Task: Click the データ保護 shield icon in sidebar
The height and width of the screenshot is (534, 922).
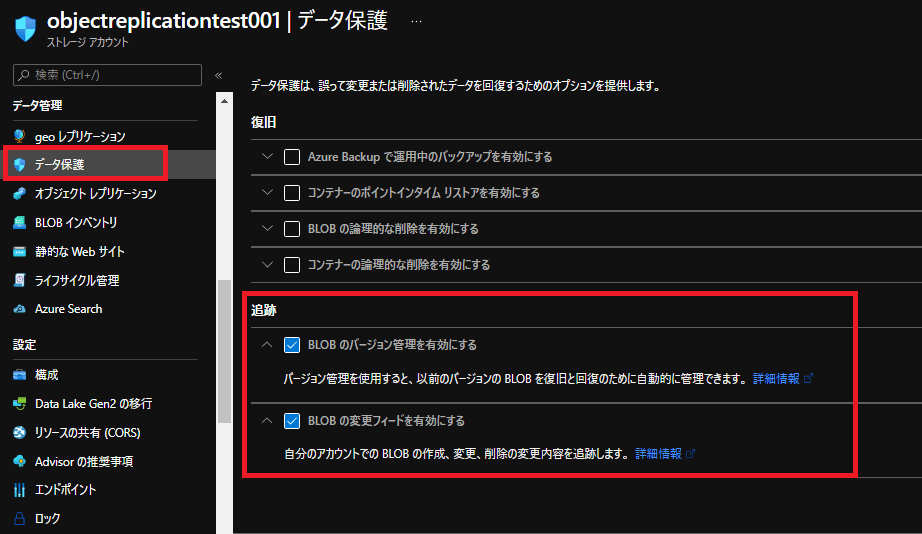Action: 19,165
